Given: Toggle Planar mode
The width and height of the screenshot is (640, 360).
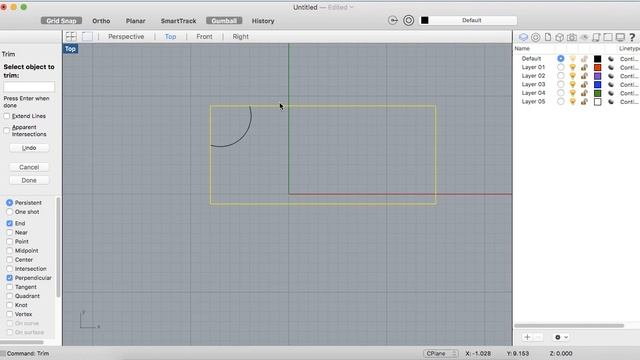Looking at the screenshot, I should click(136, 21).
